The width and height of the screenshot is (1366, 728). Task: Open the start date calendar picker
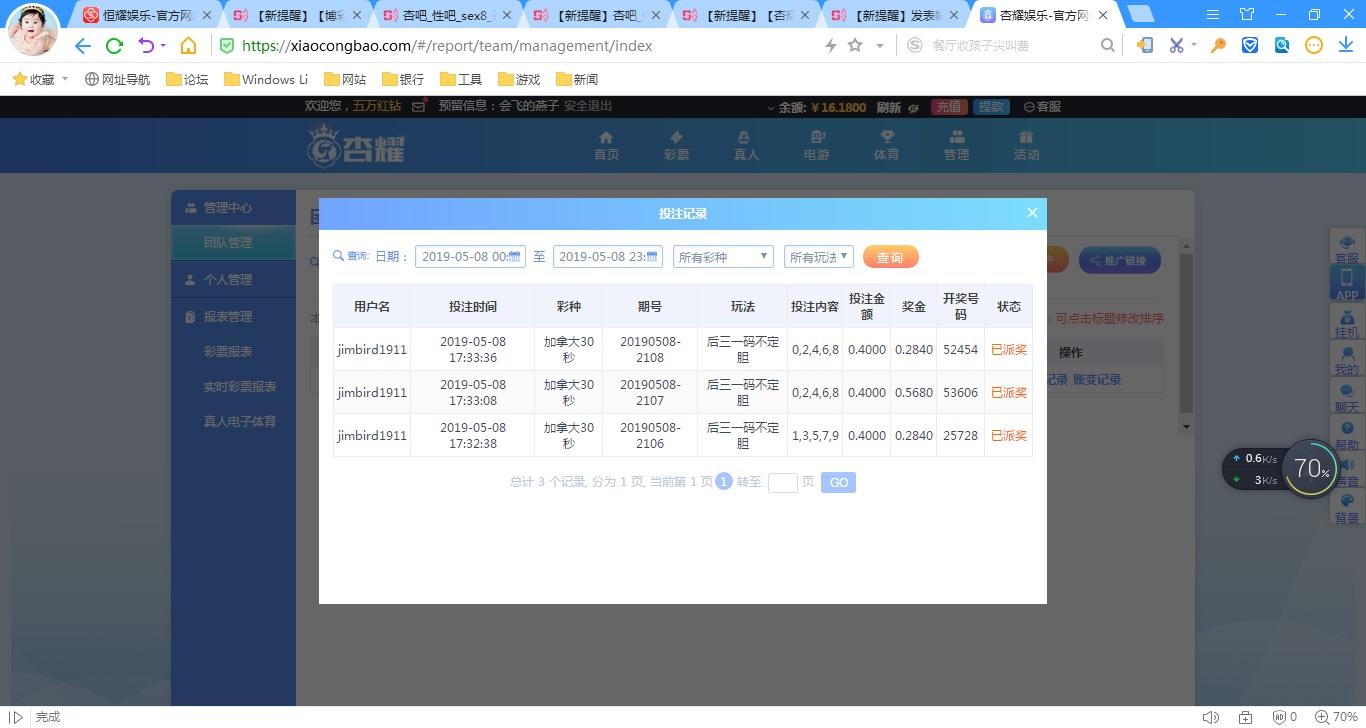(x=515, y=256)
